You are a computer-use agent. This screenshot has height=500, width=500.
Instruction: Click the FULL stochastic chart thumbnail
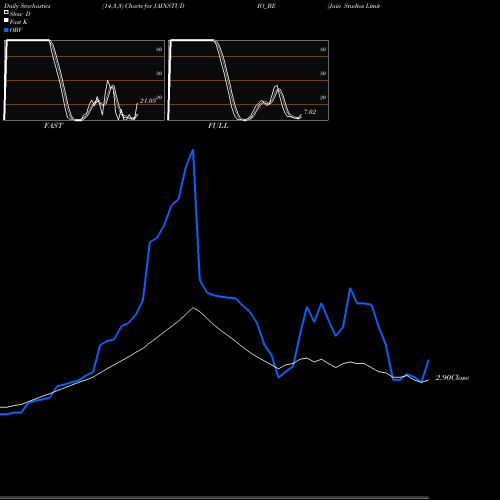(248, 80)
